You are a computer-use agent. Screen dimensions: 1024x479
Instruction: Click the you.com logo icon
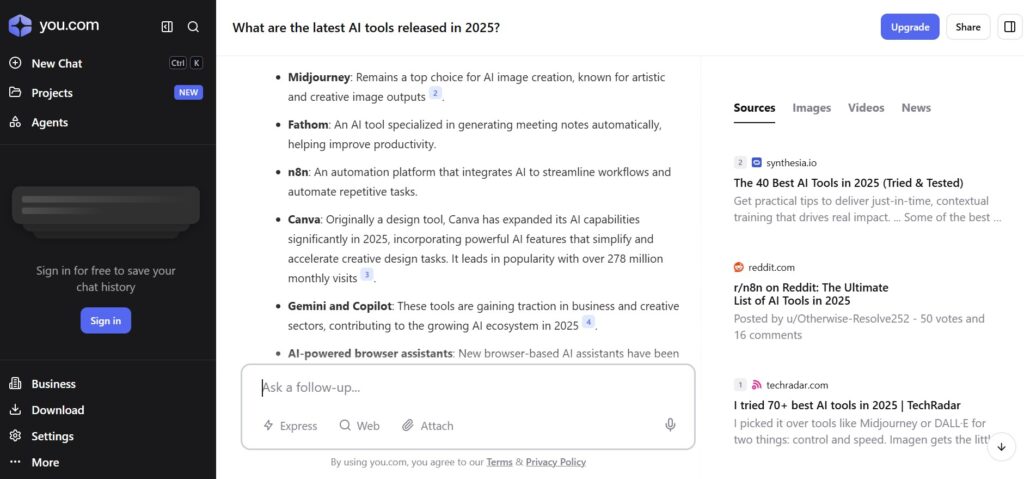[20, 26]
